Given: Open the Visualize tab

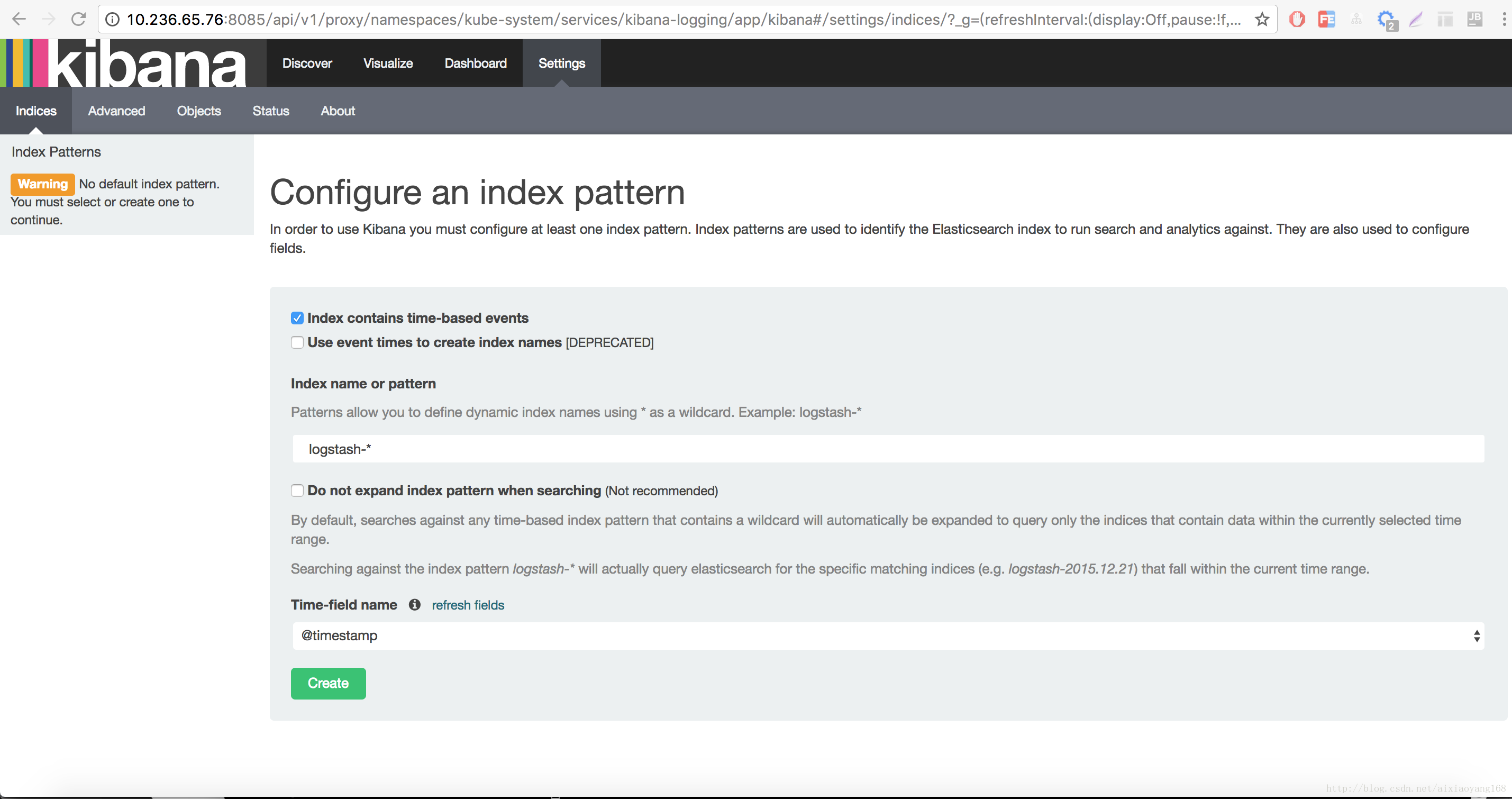Looking at the screenshot, I should coord(388,63).
